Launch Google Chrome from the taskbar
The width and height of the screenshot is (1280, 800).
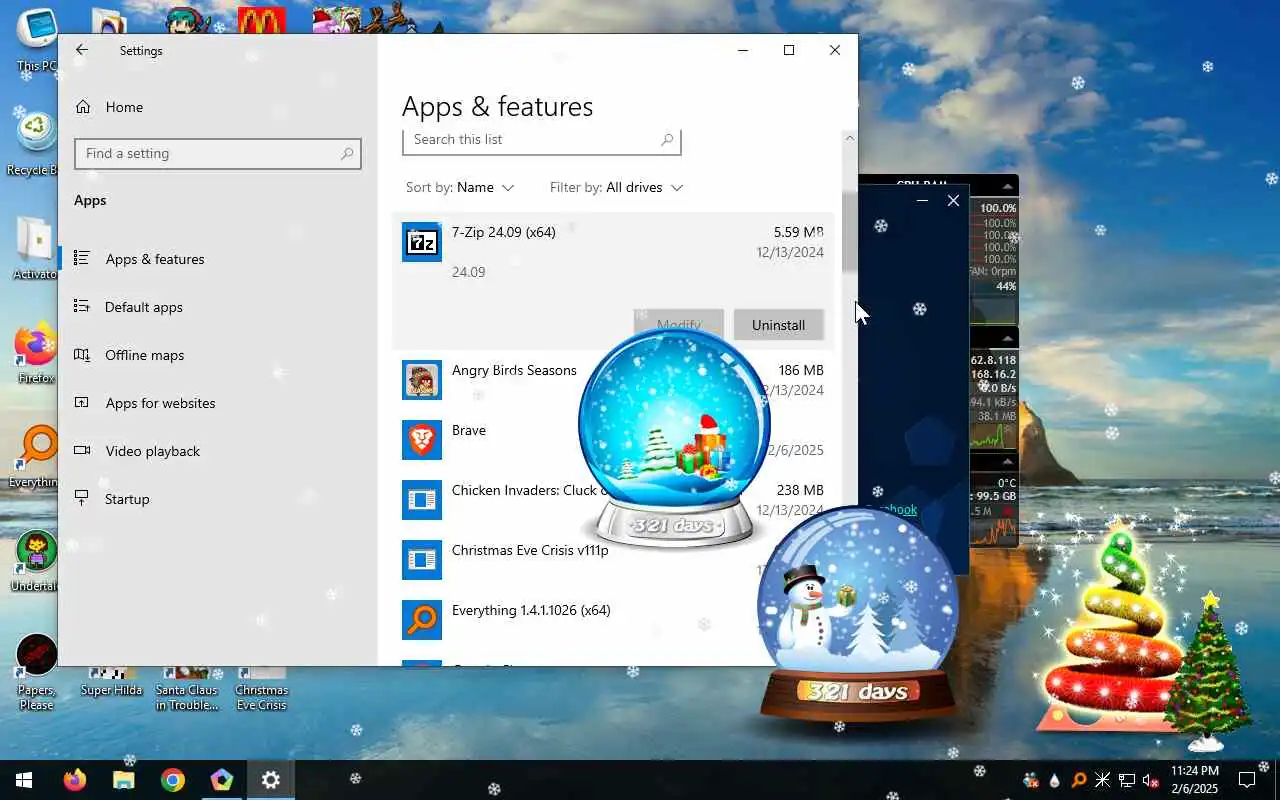coord(173,780)
